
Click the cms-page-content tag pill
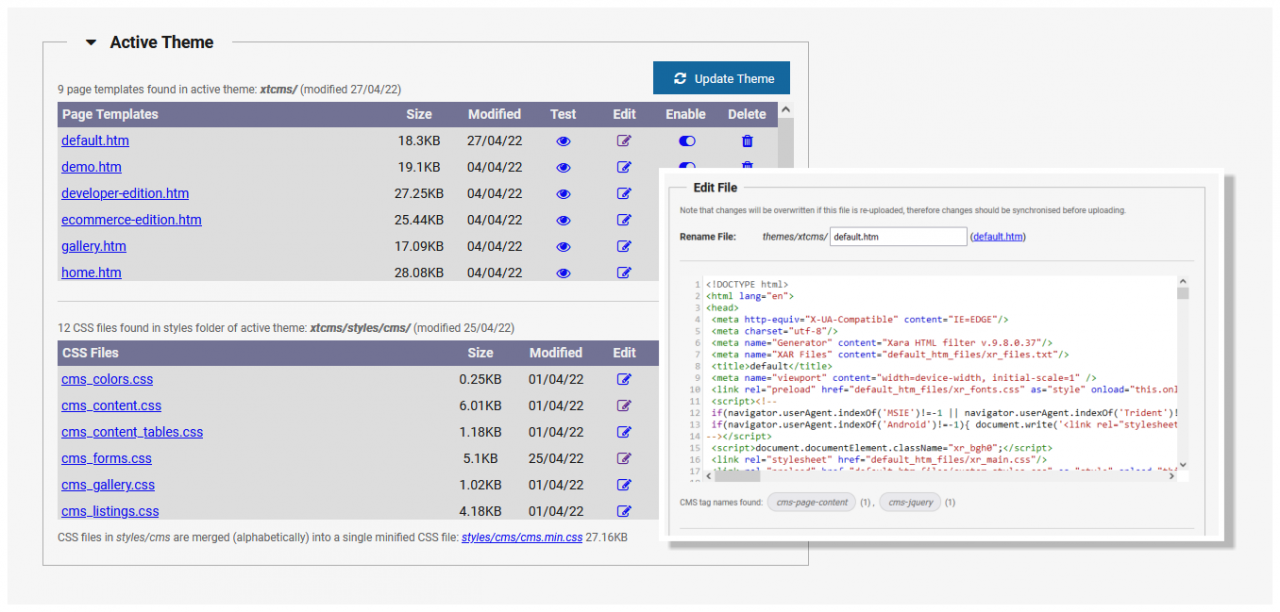click(812, 502)
